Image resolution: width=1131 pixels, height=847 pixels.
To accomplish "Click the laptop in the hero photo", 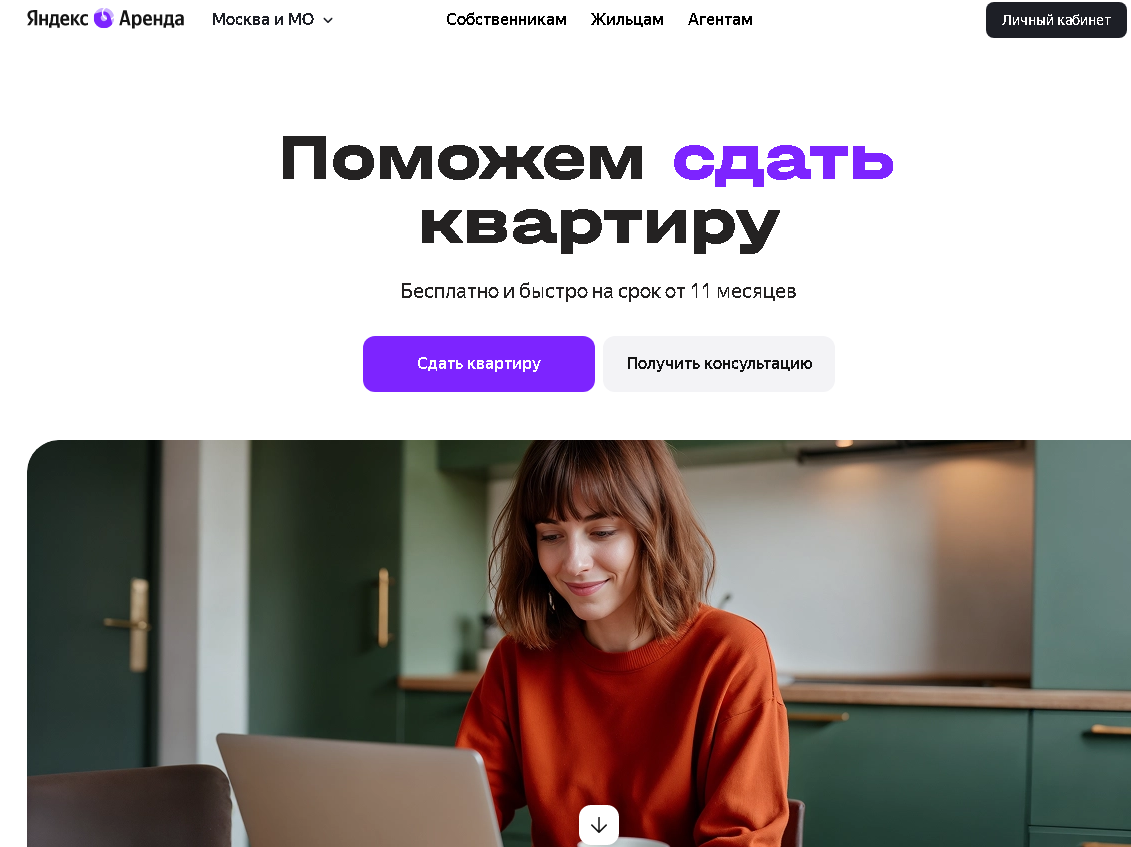I will click(359, 790).
